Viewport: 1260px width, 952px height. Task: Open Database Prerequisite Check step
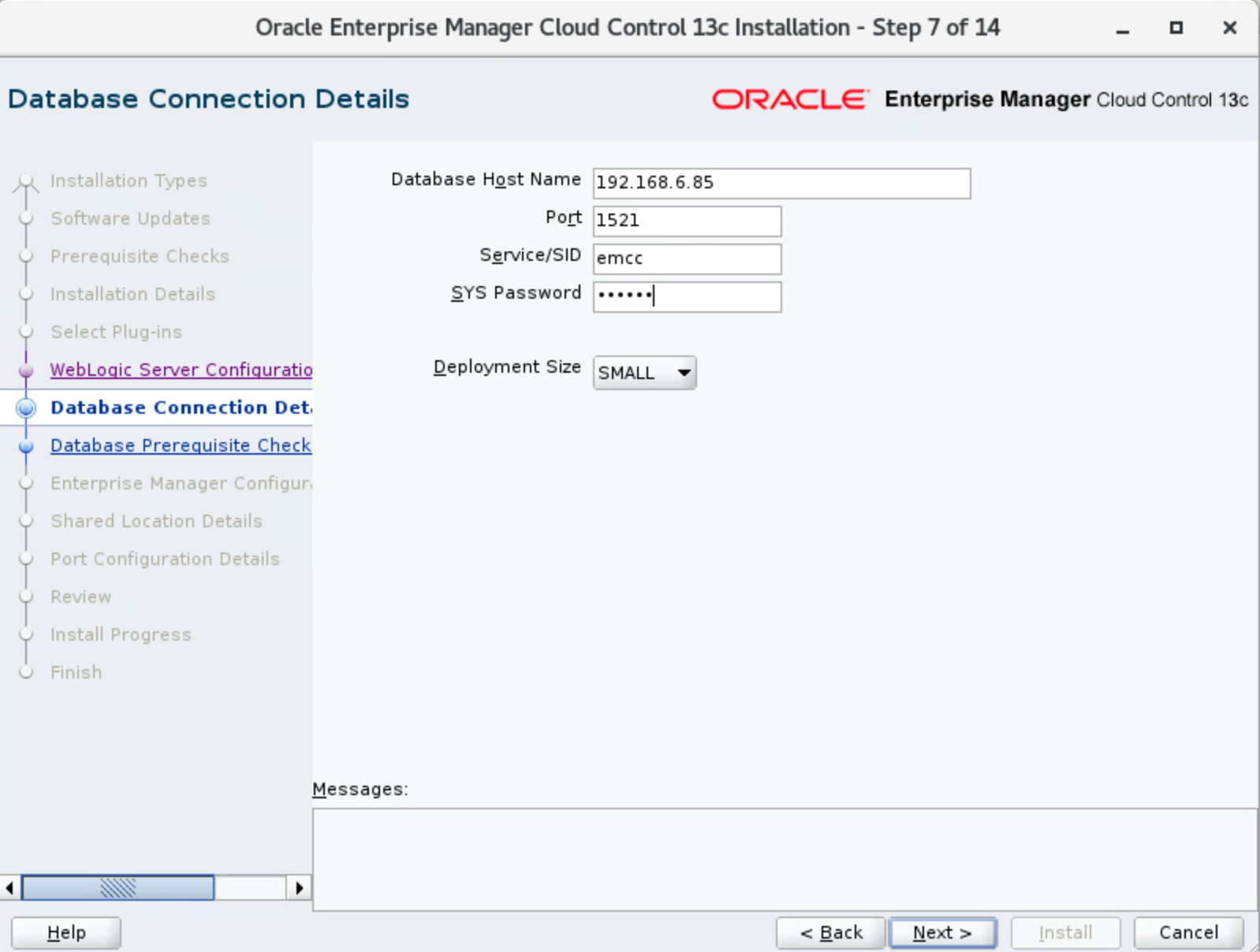pyautogui.click(x=181, y=445)
